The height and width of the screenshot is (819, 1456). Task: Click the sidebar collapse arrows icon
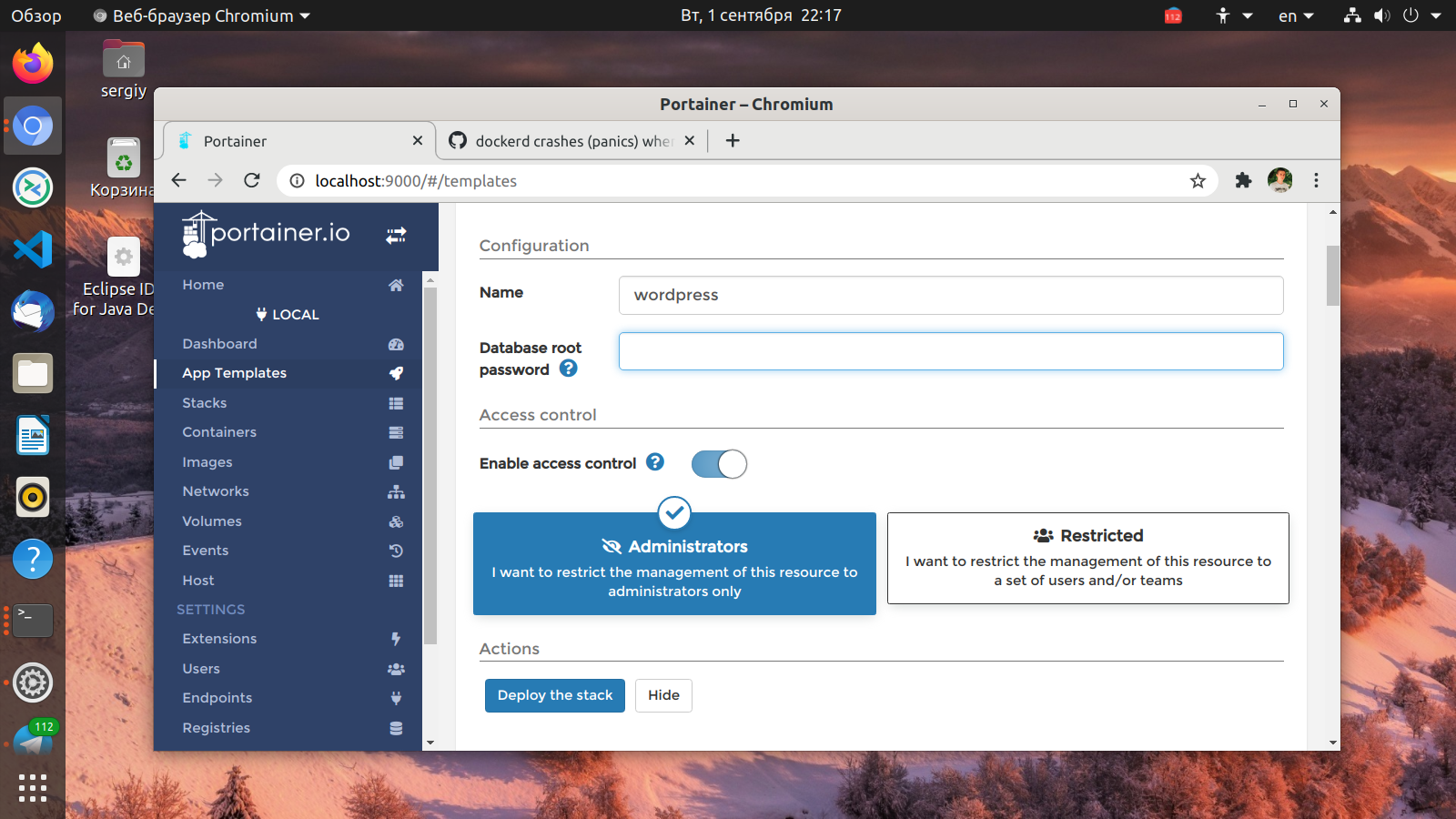pyautogui.click(x=396, y=236)
